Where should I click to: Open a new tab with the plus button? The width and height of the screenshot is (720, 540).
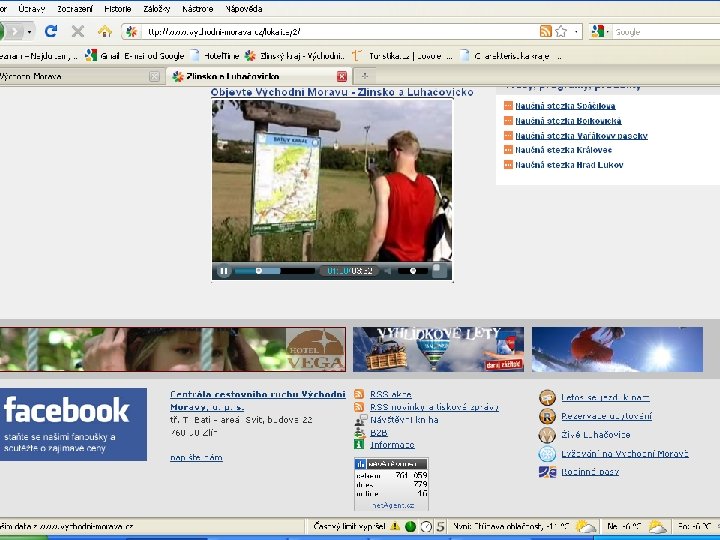(x=365, y=76)
